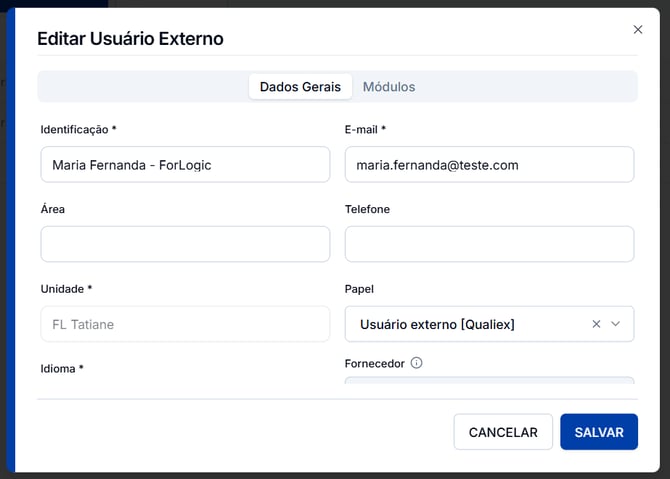Click the Unidade field showing FL Tatiane
670x479 pixels.
click(185, 324)
